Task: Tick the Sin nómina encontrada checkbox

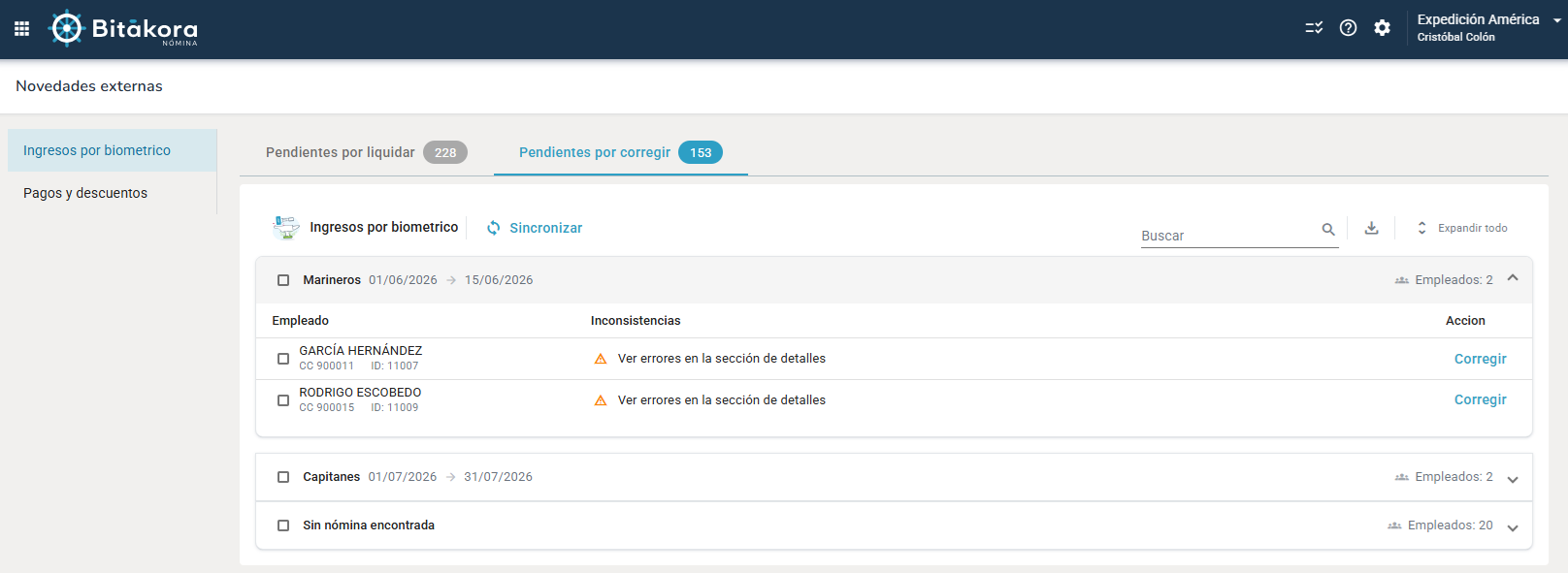Action: point(283,525)
